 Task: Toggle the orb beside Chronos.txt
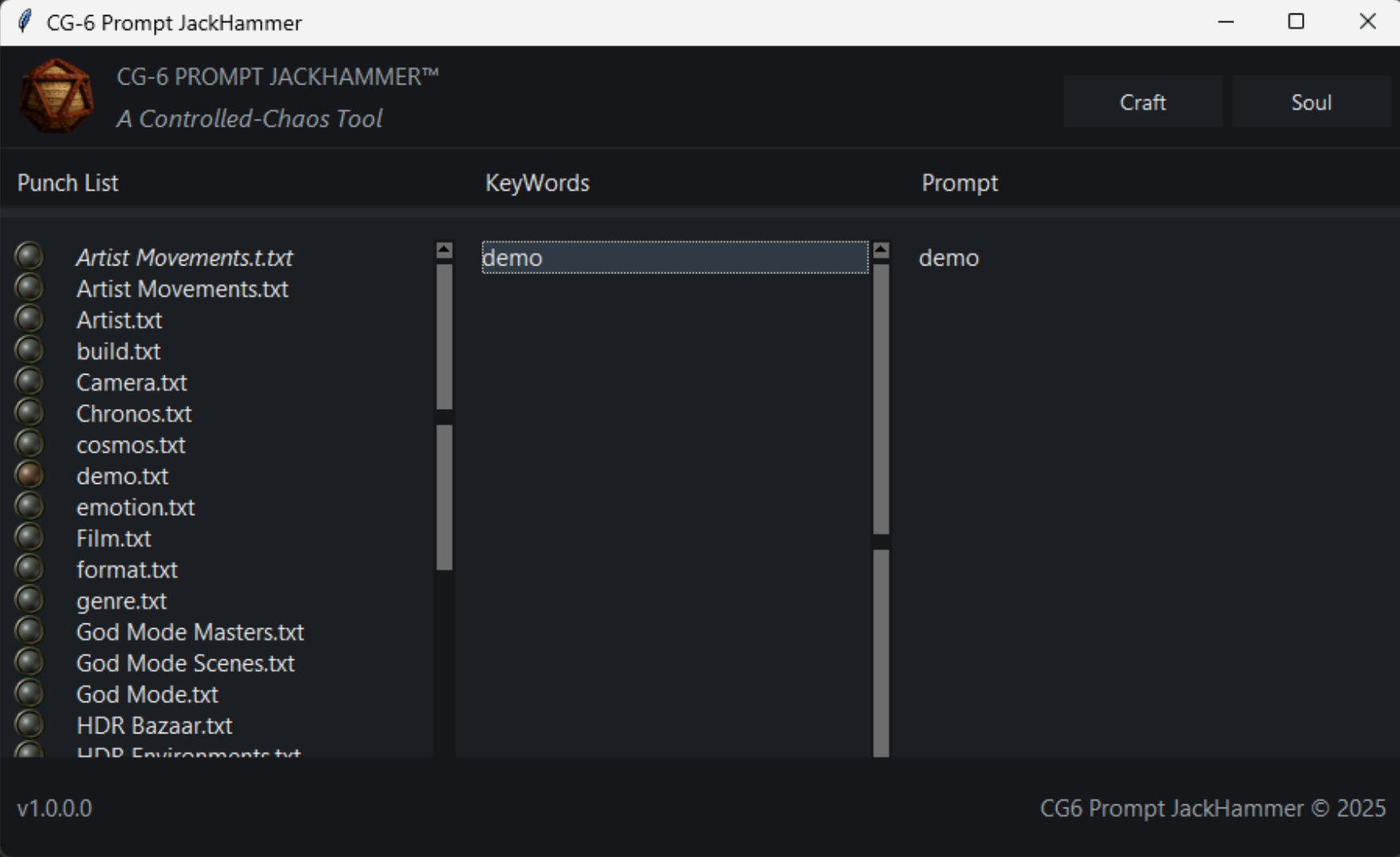[29, 412]
